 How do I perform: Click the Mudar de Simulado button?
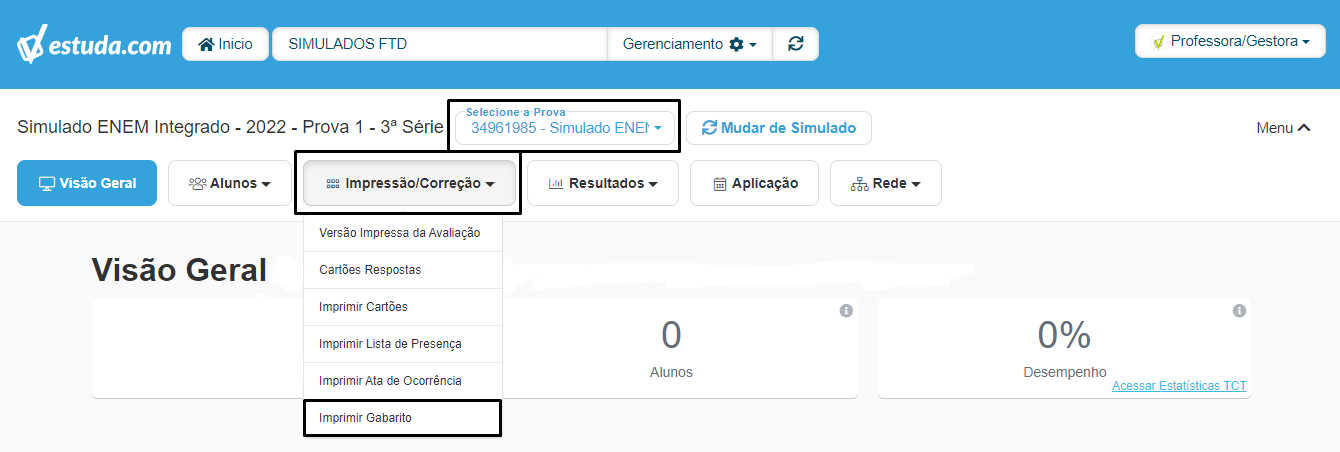pos(778,128)
